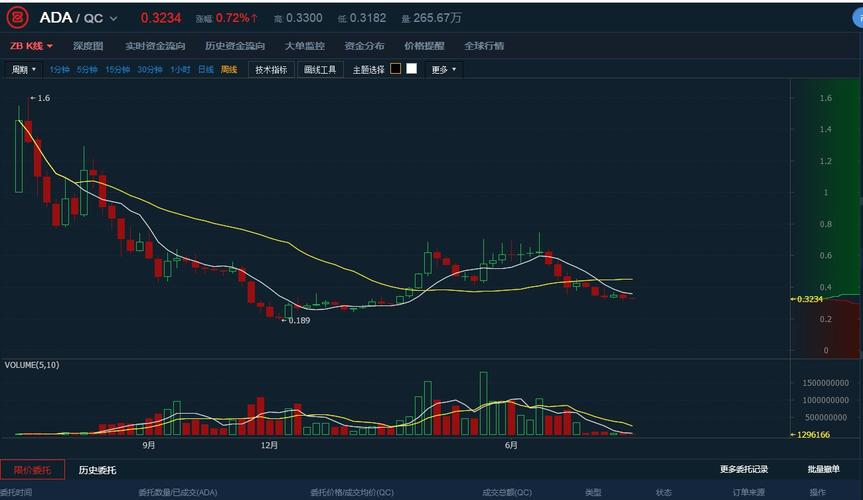Image resolution: width=863 pixels, height=500 pixels.
Task: Open the 实时资金流向 tab
Action: pos(155,46)
